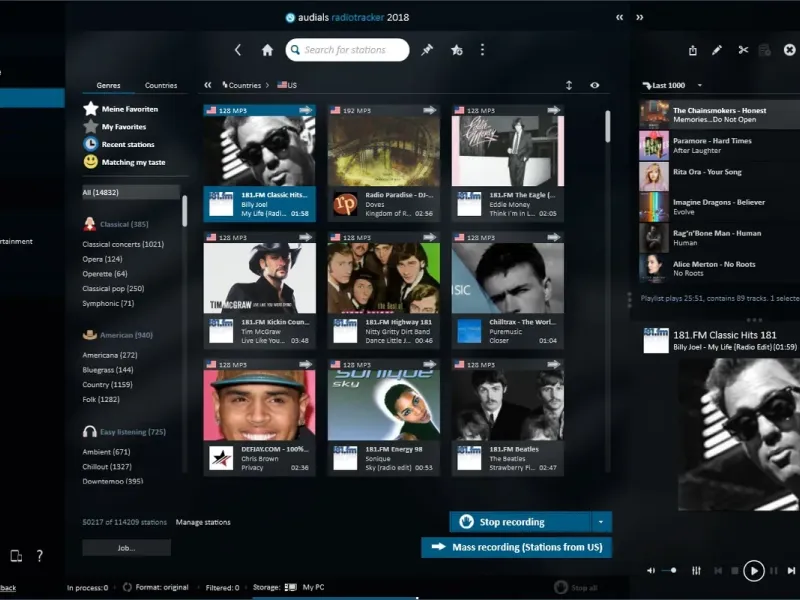Click the pencil edit icon
800x600 pixels.
click(x=717, y=50)
